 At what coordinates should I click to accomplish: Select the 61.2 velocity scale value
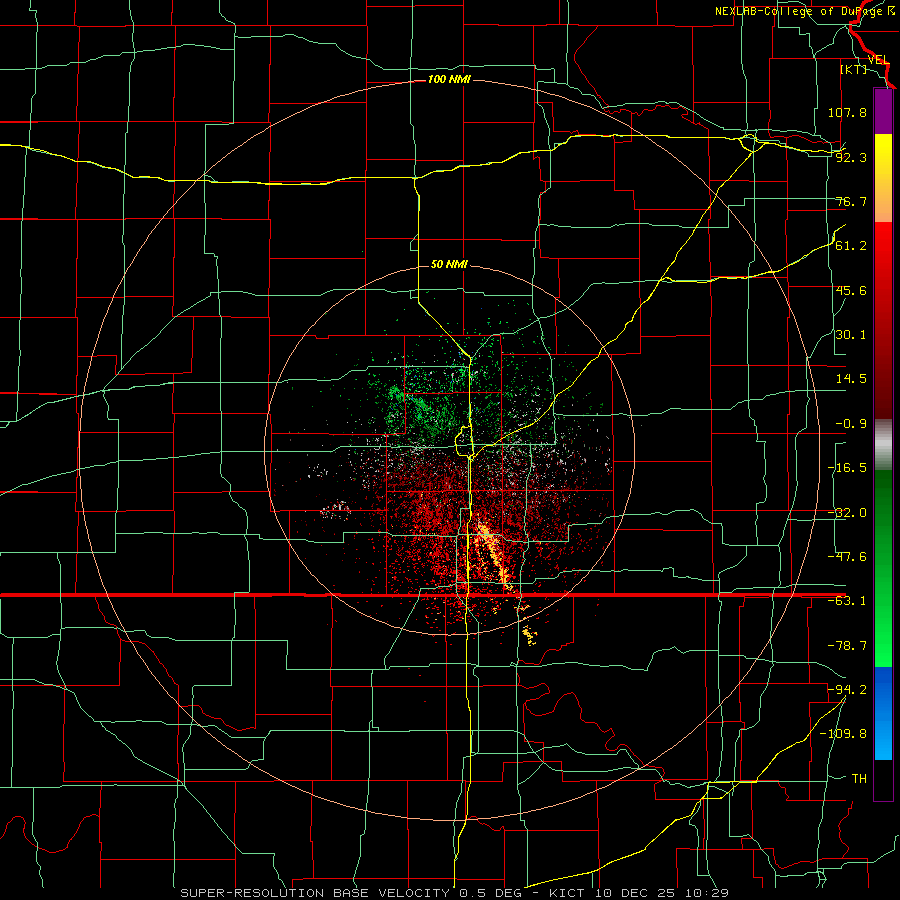coord(851,246)
